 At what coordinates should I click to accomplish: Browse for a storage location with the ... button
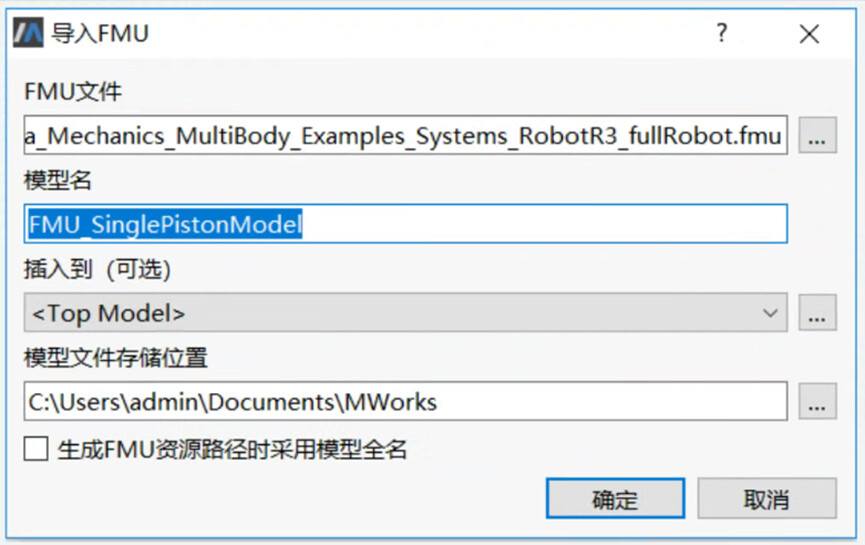(x=818, y=401)
